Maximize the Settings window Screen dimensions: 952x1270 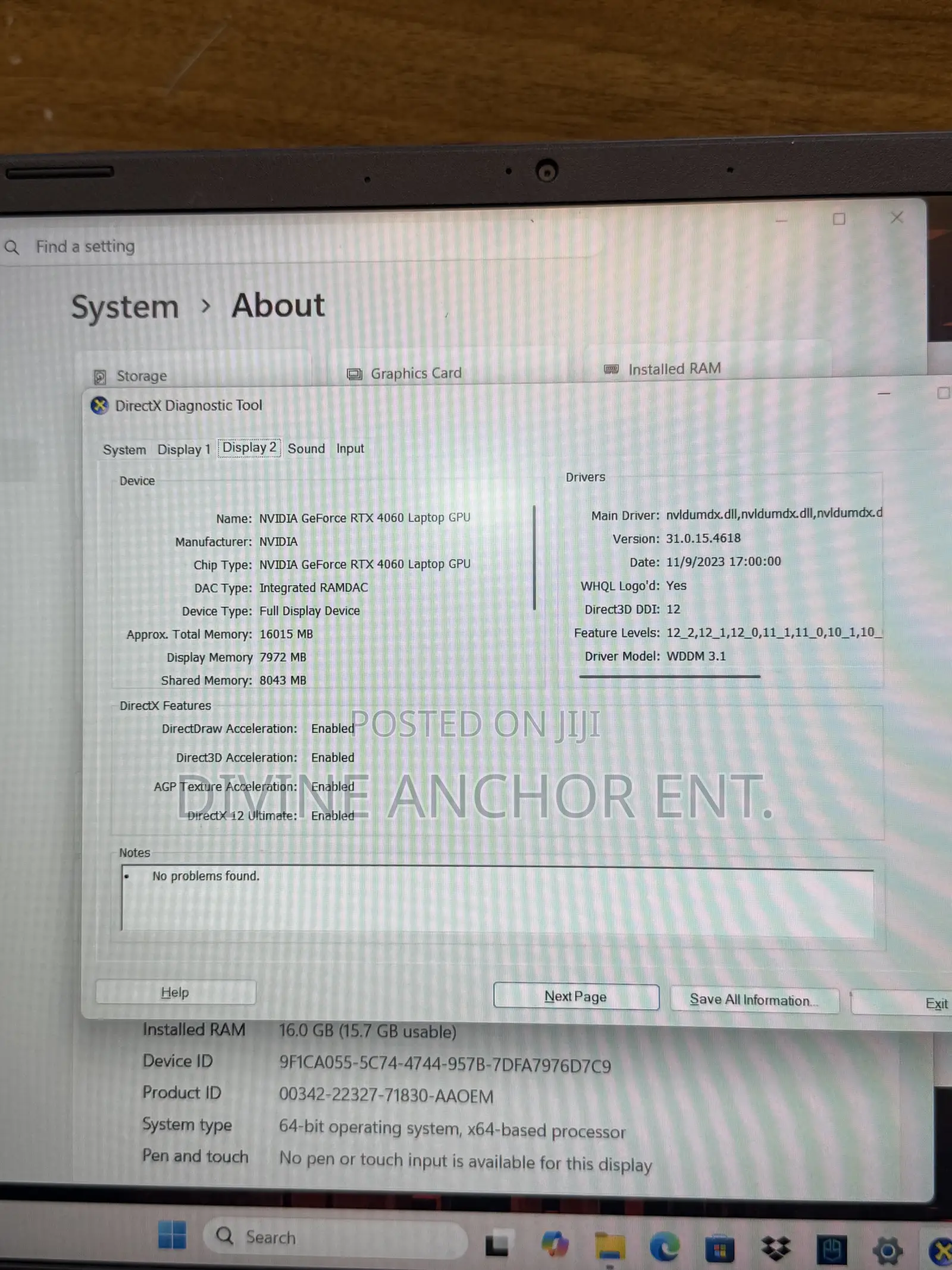(839, 219)
